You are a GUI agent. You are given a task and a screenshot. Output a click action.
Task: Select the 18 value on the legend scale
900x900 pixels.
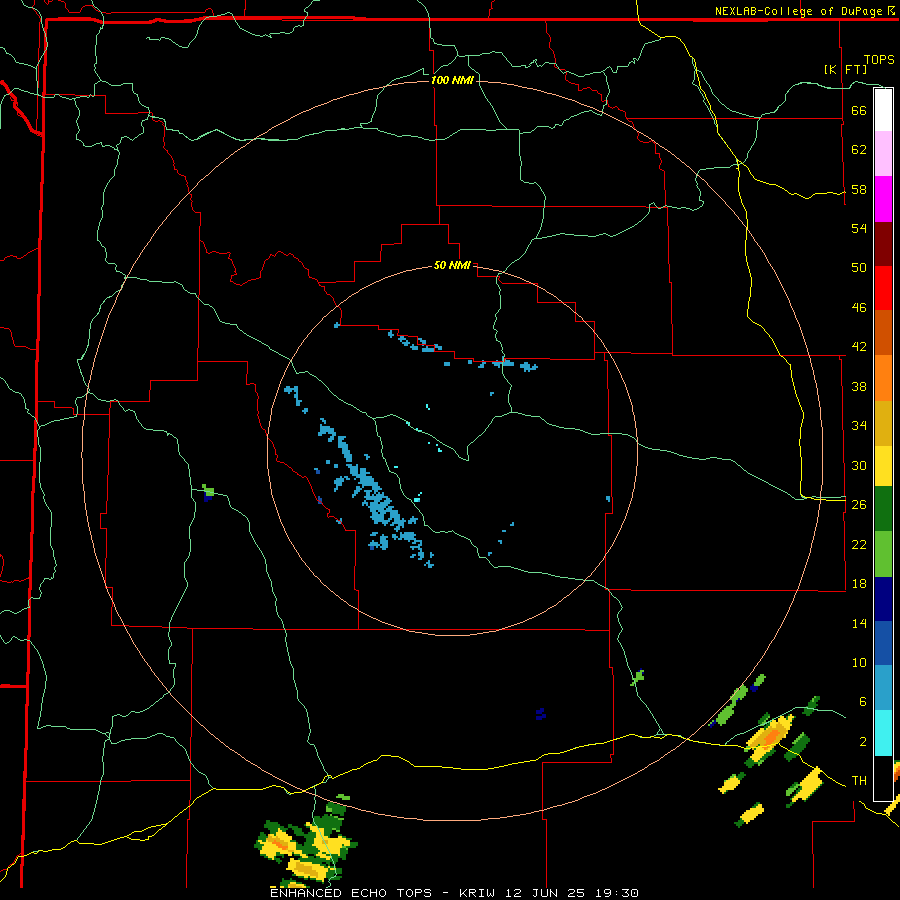[x=859, y=584]
